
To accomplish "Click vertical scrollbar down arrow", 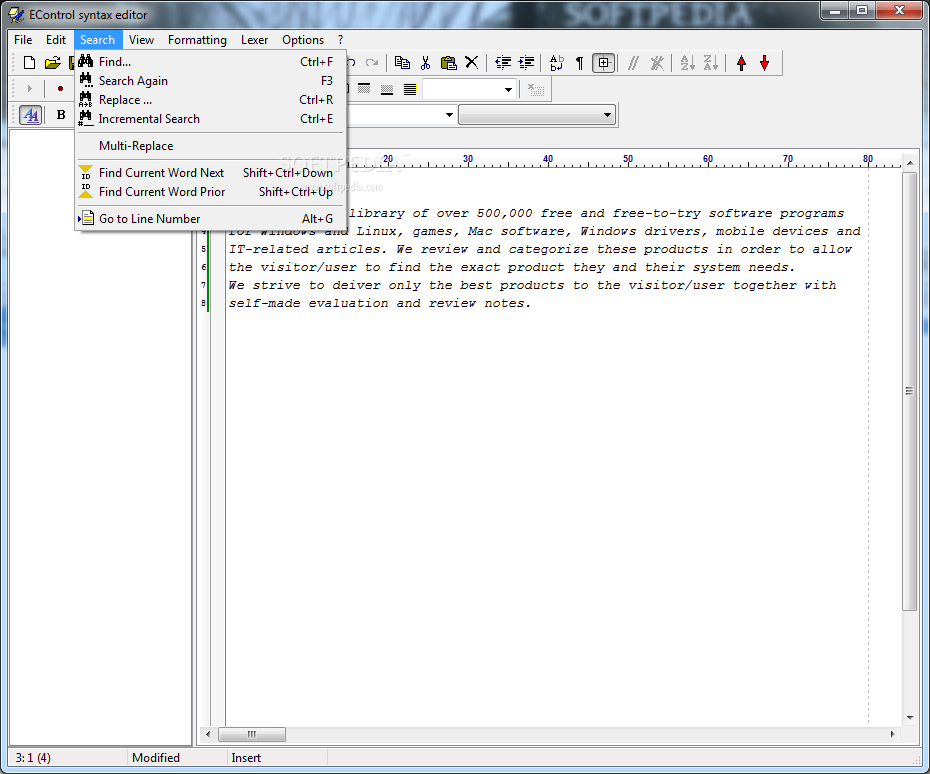I will (x=910, y=718).
